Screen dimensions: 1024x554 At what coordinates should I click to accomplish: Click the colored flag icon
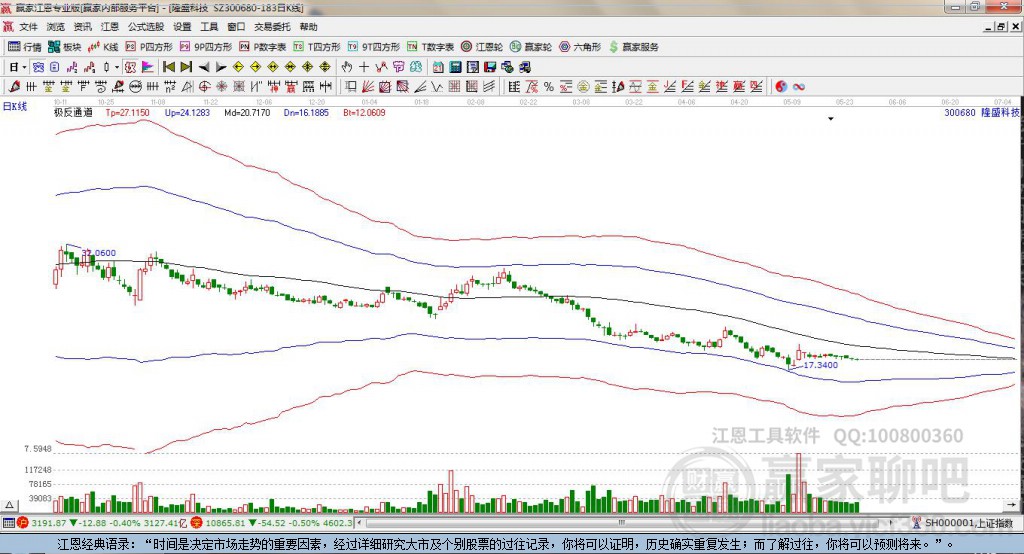148,67
